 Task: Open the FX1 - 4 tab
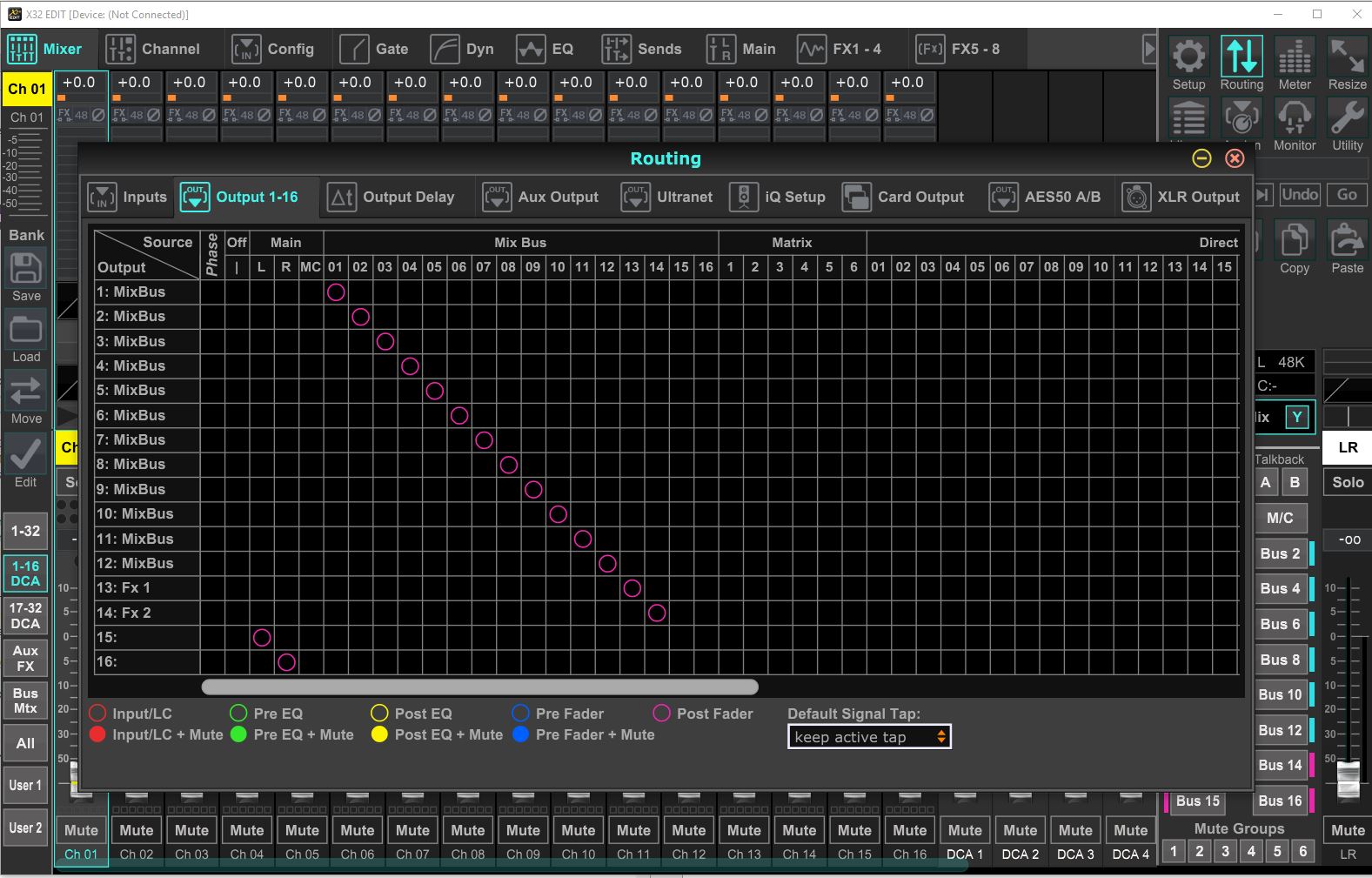point(840,50)
